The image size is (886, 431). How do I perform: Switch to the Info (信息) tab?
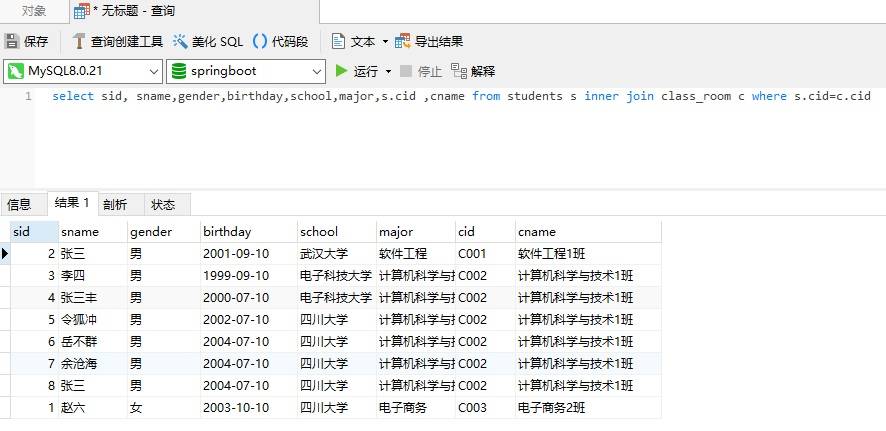[x=20, y=204]
